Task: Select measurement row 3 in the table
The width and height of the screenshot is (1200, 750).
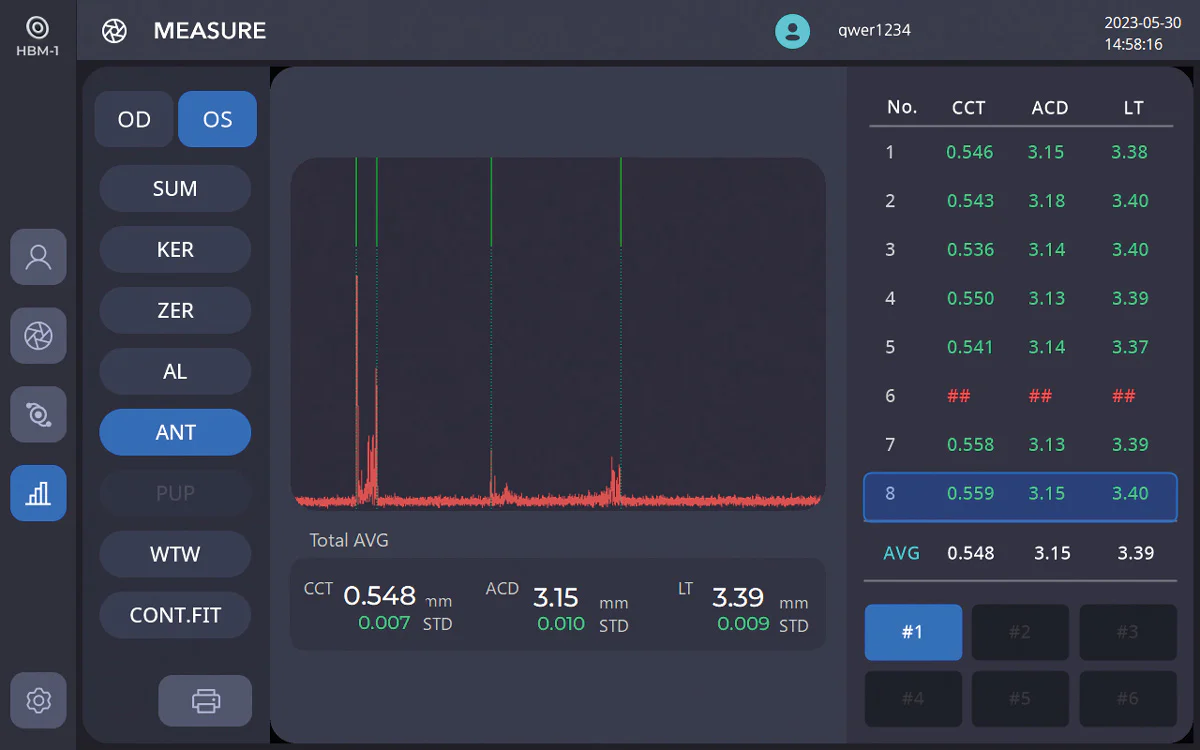Action: (1020, 250)
